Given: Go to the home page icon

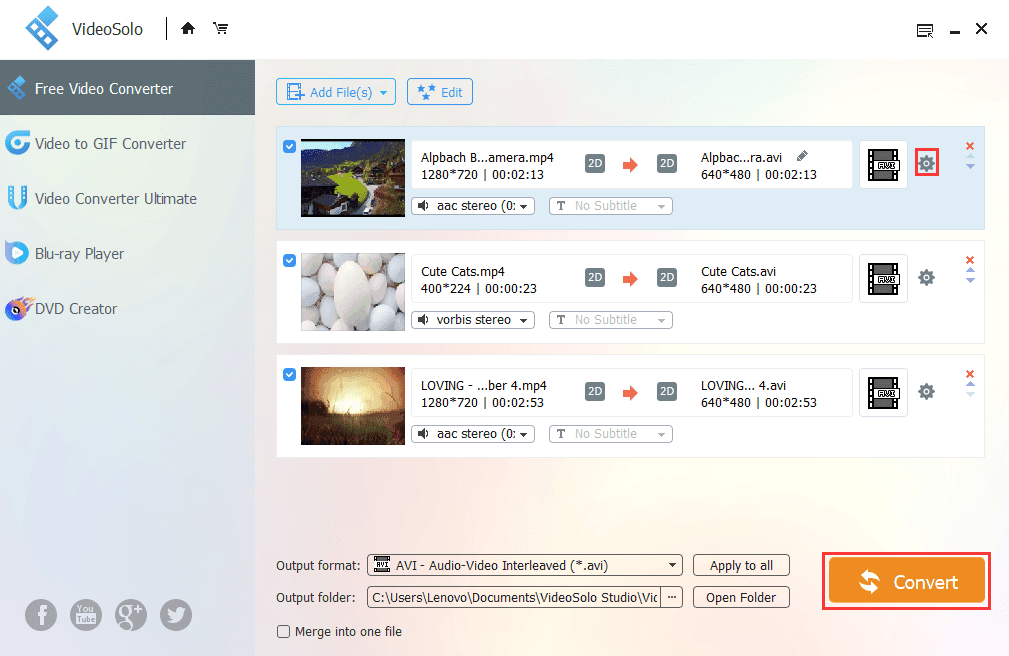Looking at the screenshot, I should point(188,28).
